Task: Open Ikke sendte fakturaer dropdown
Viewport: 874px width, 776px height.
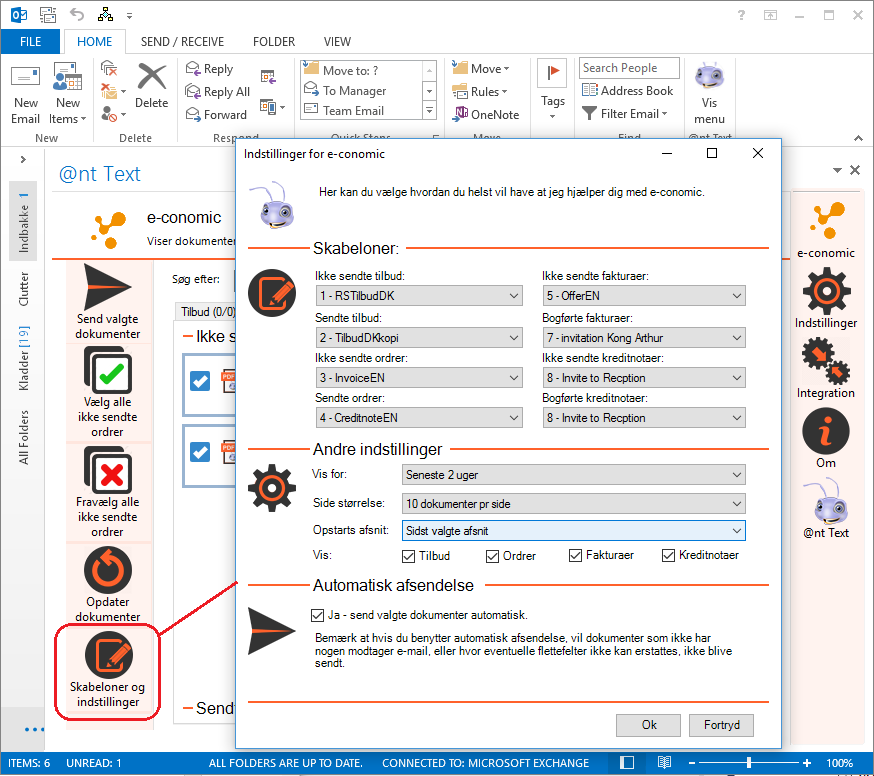Action: click(644, 295)
